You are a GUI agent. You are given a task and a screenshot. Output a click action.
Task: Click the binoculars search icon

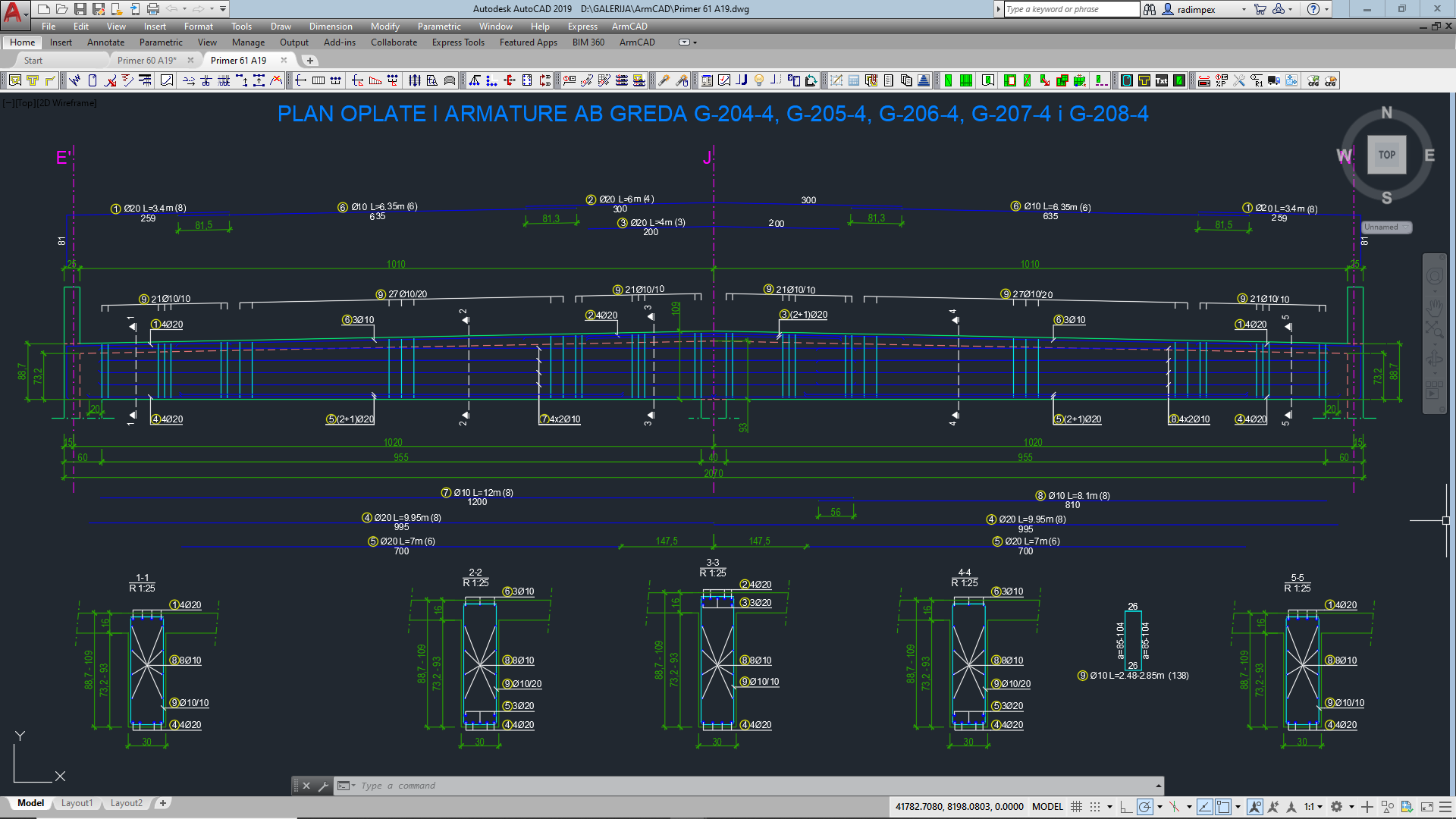pyautogui.click(x=1150, y=9)
